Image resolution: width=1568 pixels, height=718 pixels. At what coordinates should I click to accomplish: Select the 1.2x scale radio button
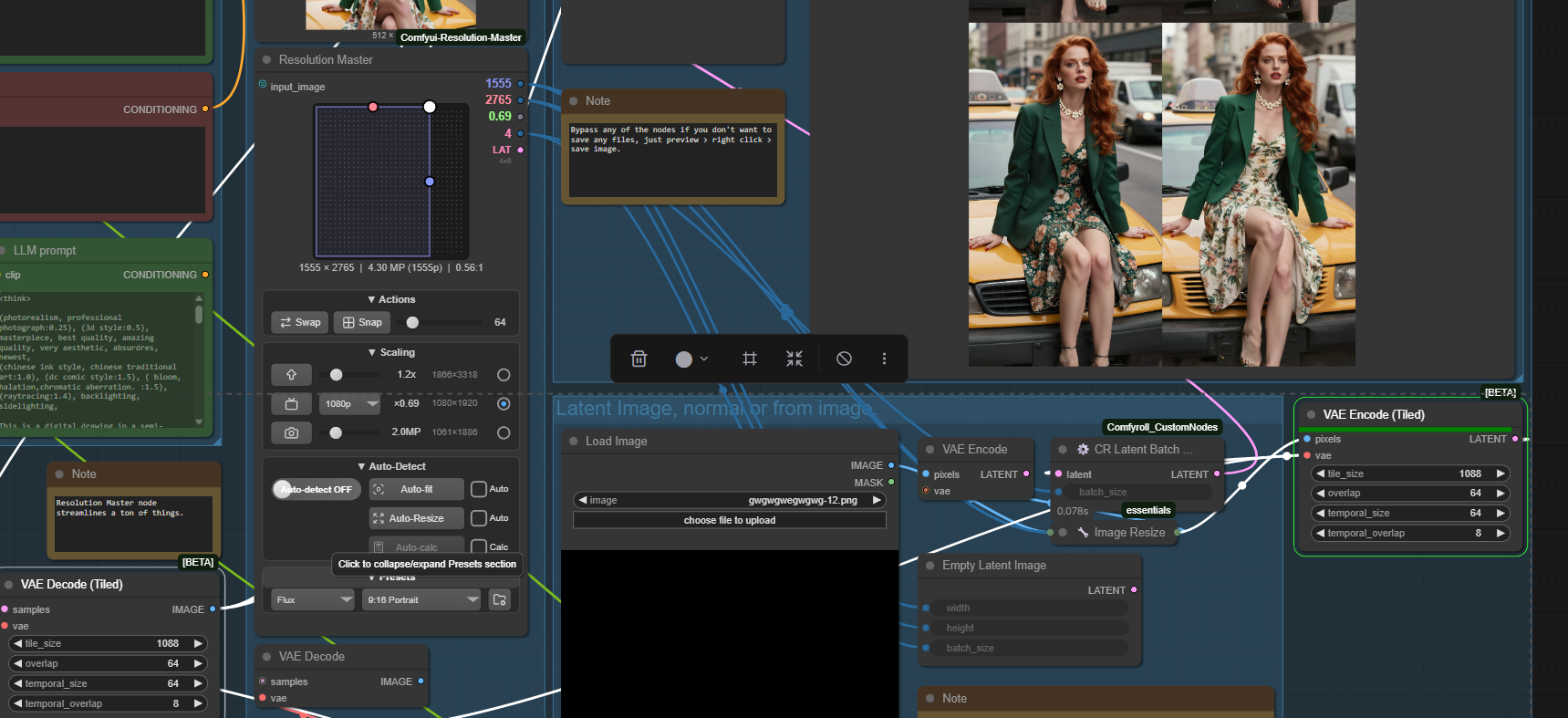504,375
